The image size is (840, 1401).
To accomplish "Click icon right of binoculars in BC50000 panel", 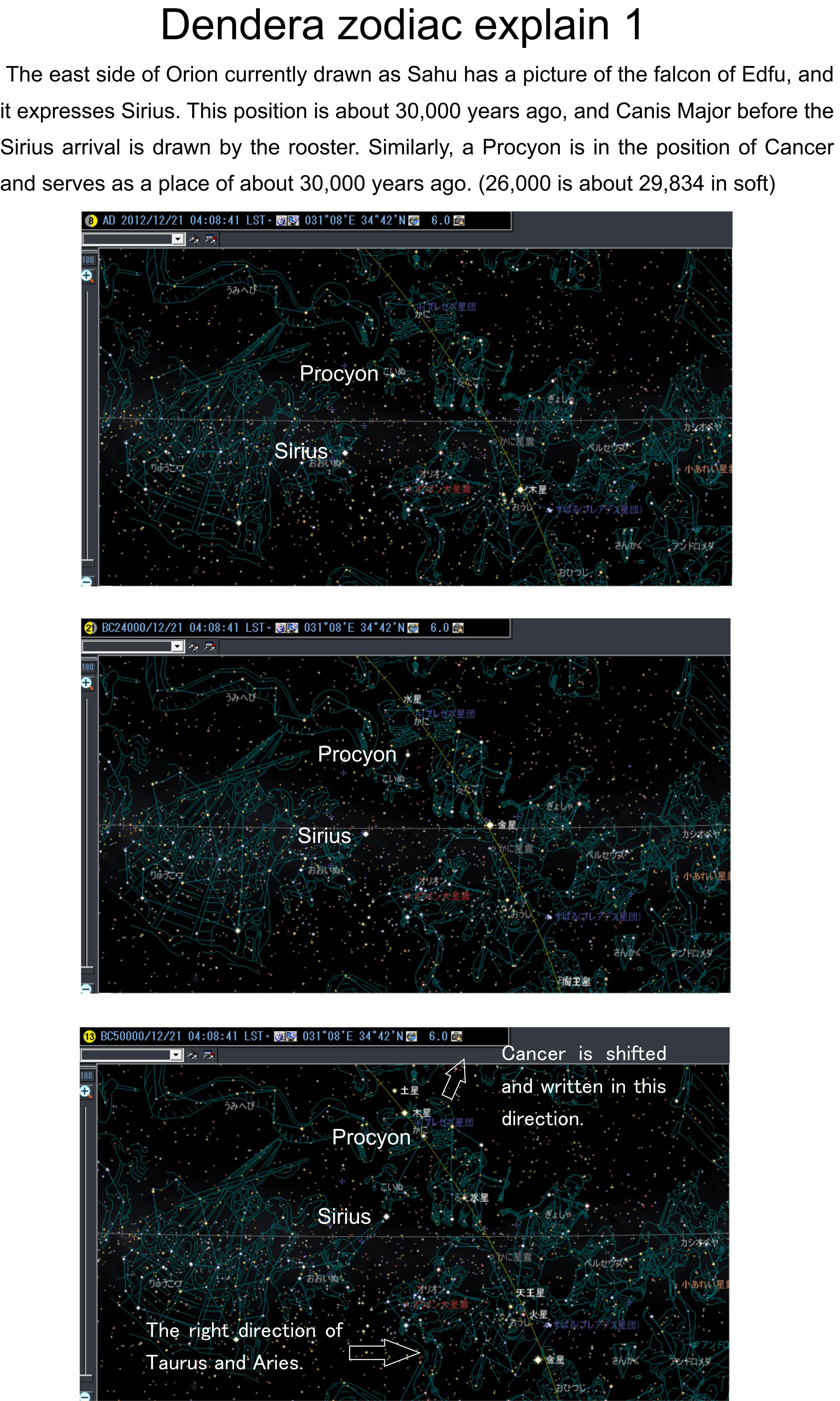I will pyautogui.click(x=209, y=1055).
